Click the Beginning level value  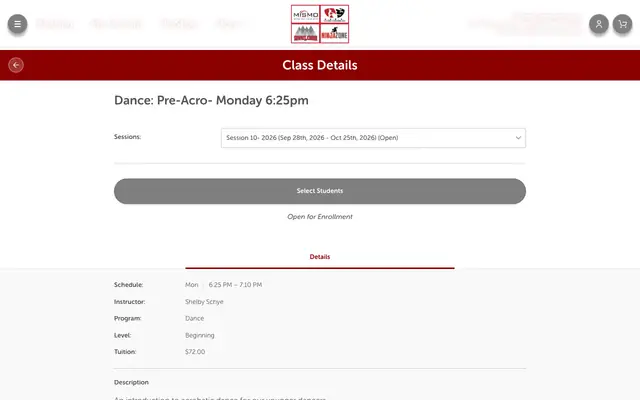200,336
